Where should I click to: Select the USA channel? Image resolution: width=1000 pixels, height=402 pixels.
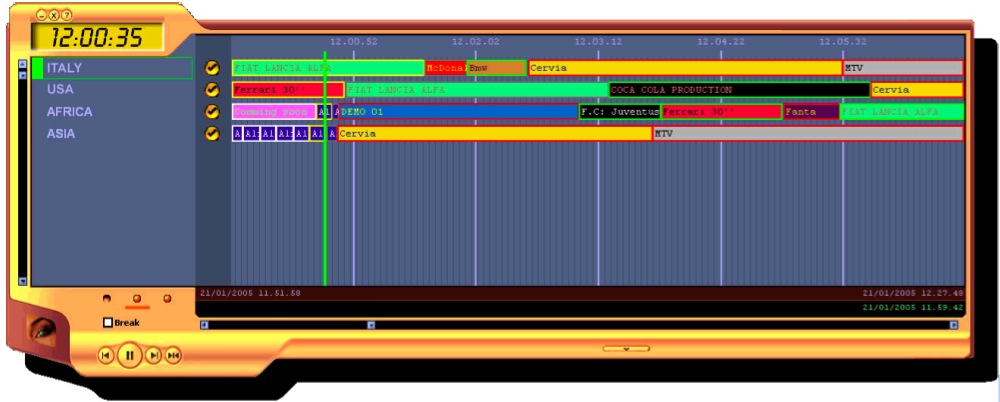click(x=60, y=89)
